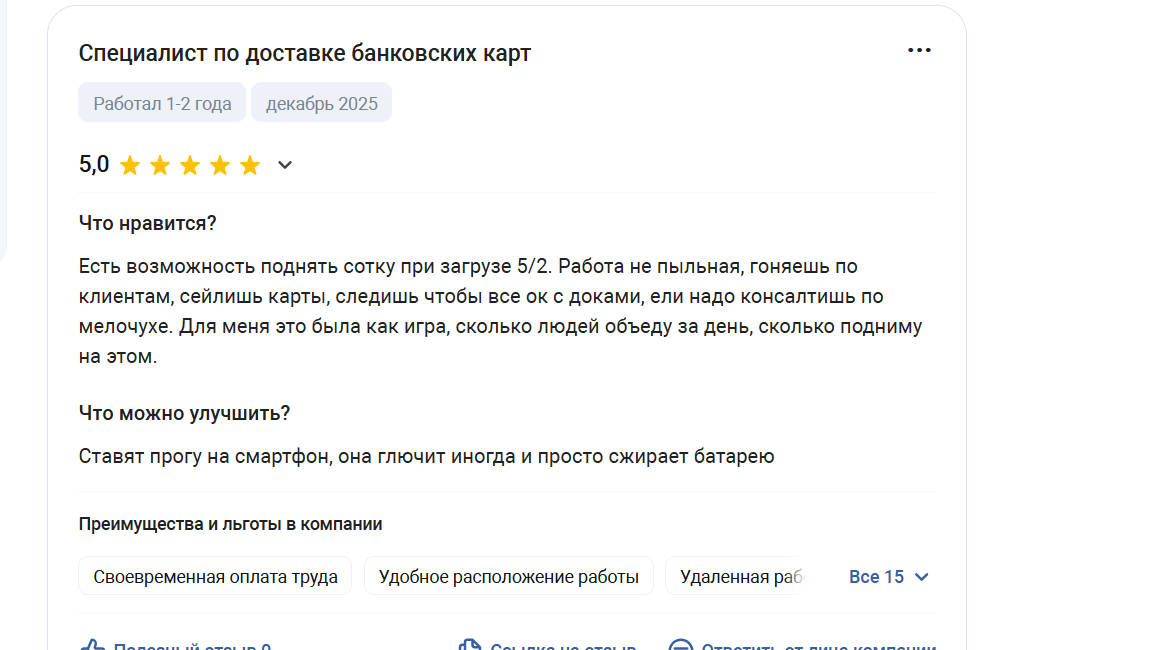Click the "декабрь 2025" date tag

[321, 103]
